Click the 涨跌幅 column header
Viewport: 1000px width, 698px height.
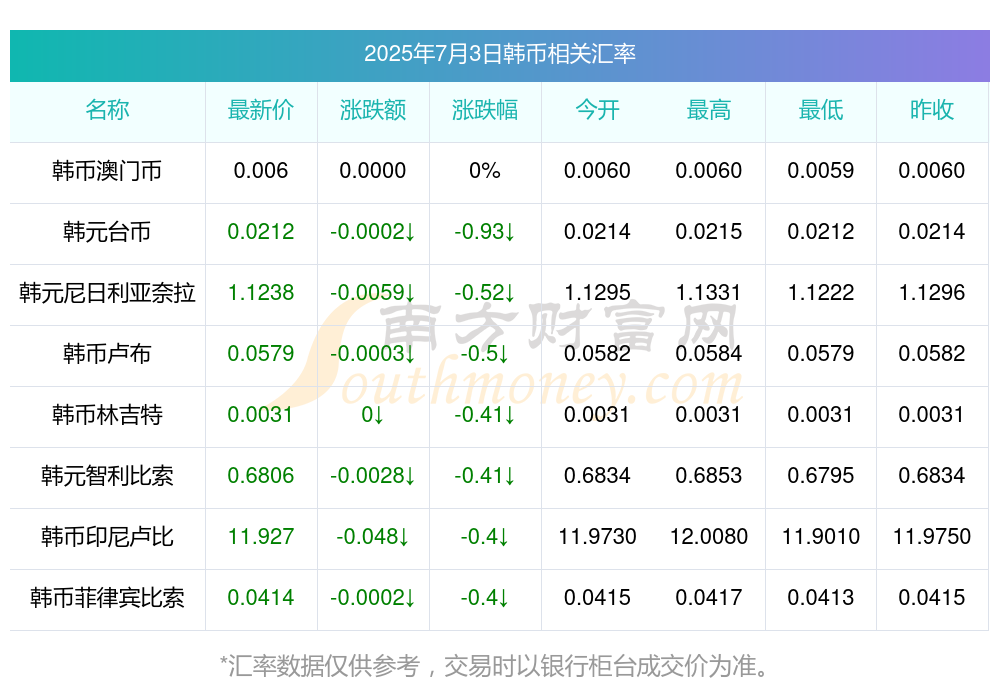[x=485, y=110]
